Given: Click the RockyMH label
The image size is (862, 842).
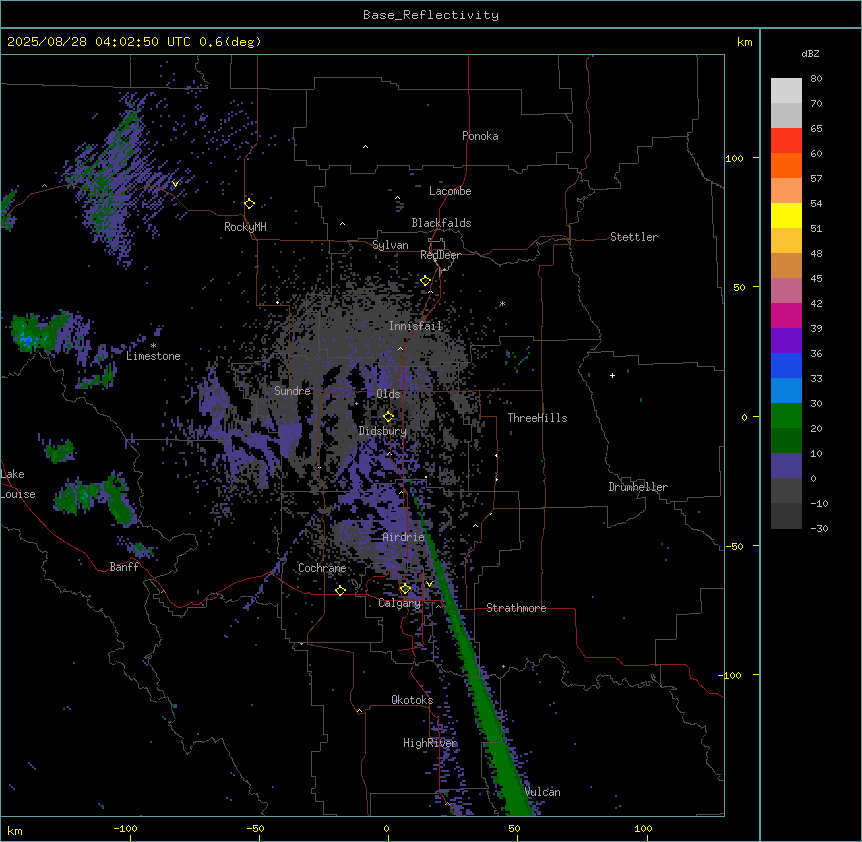Looking at the screenshot, I should click(x=245, y=227).
